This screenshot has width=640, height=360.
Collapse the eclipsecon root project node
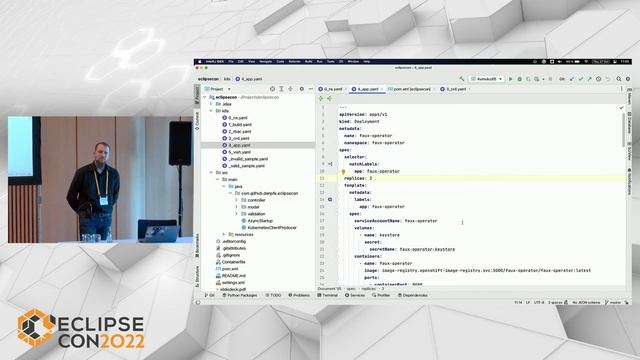pyautogui.click(x=205, y=97)
